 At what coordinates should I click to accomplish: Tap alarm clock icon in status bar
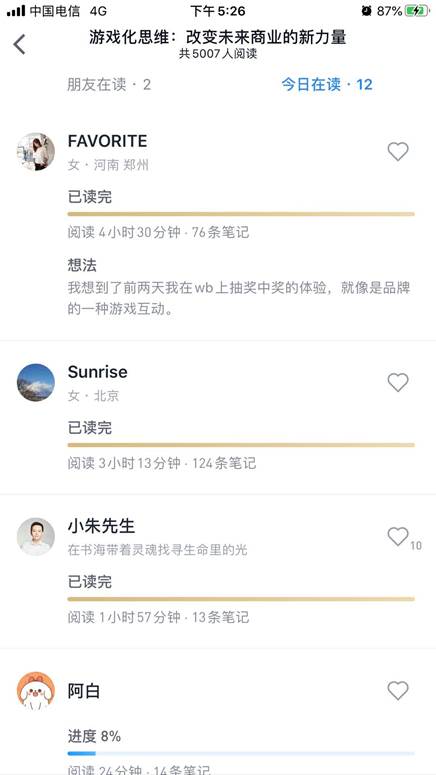pyautogui.click(x=366, y=11)
